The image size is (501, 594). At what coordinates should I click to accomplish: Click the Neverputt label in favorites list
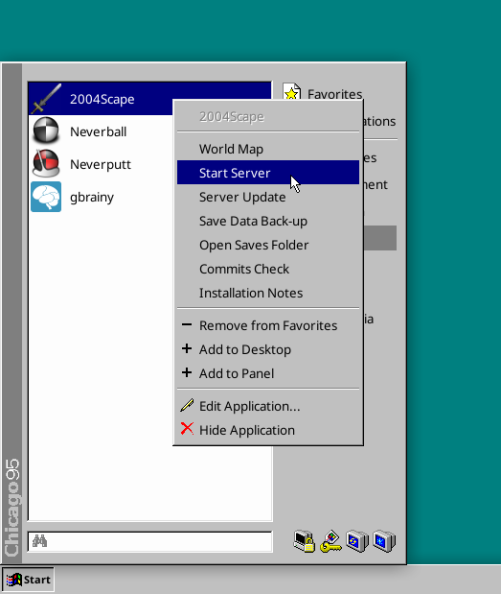click(x=100, y=164)
